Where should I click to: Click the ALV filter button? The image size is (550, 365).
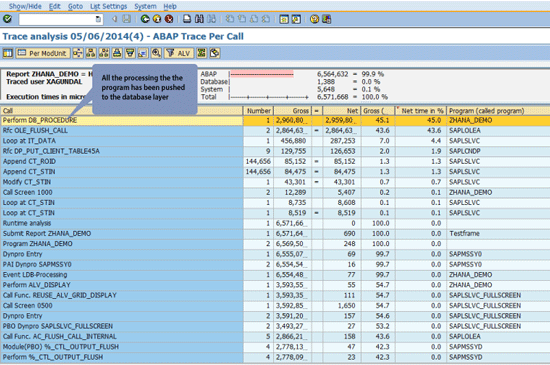tap(179, 53)
